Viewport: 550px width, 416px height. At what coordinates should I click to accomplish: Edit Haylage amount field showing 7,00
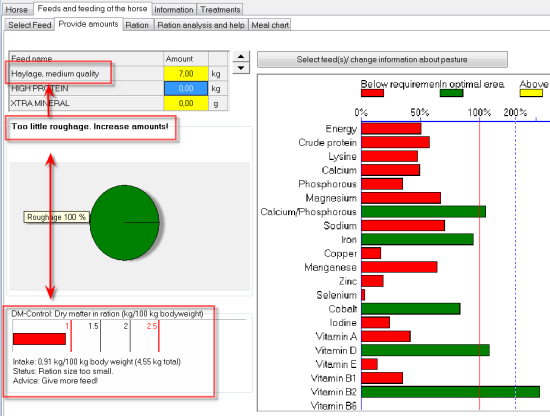coord(186,74)
